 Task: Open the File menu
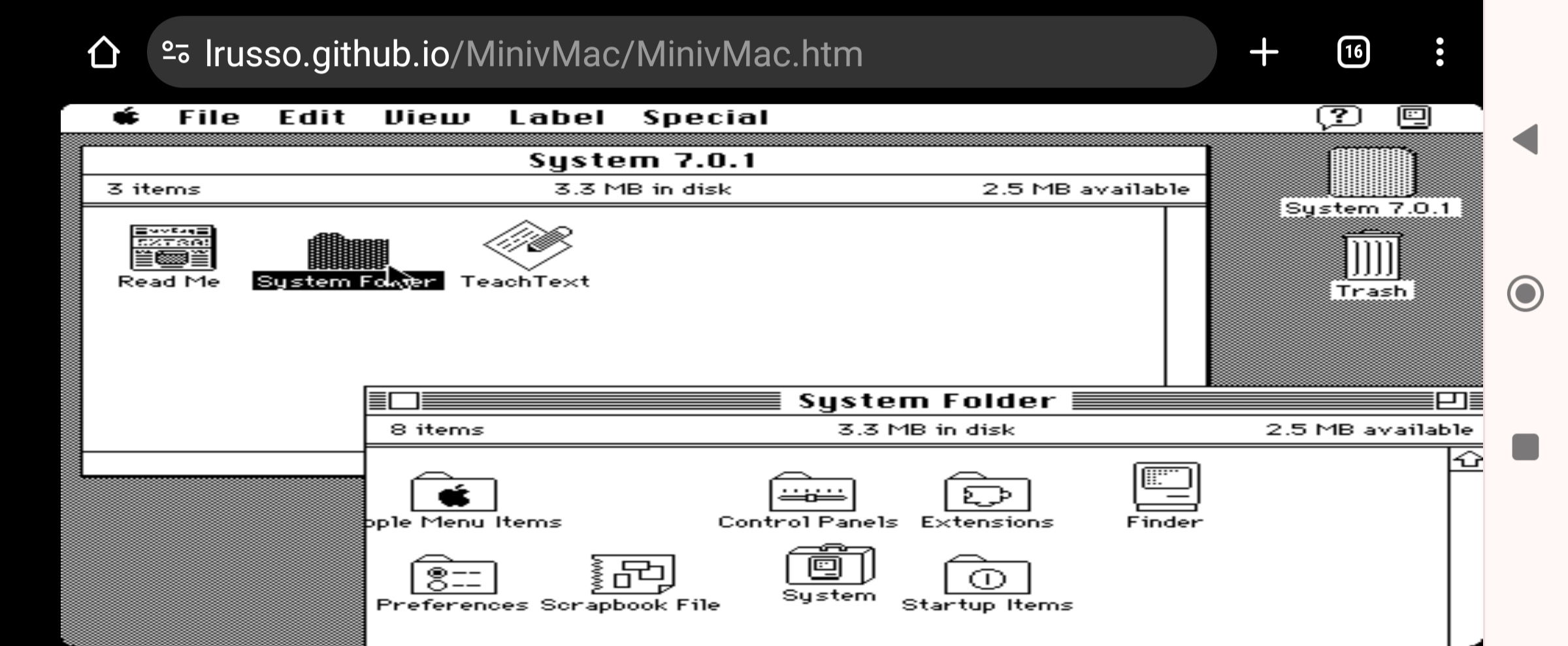click(209, 118)
